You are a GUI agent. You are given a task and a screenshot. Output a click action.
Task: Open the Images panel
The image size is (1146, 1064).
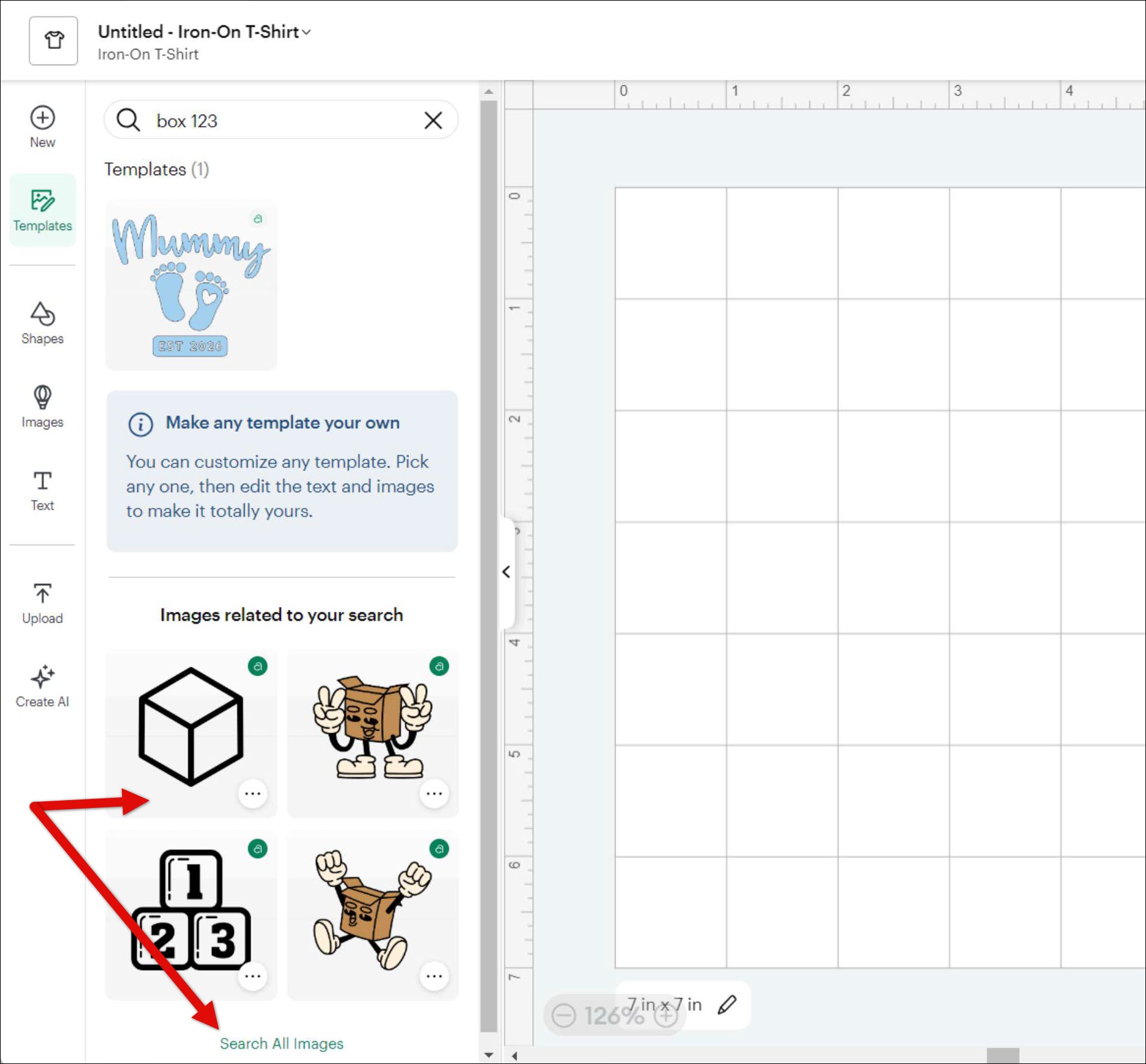tap(42, 406)
